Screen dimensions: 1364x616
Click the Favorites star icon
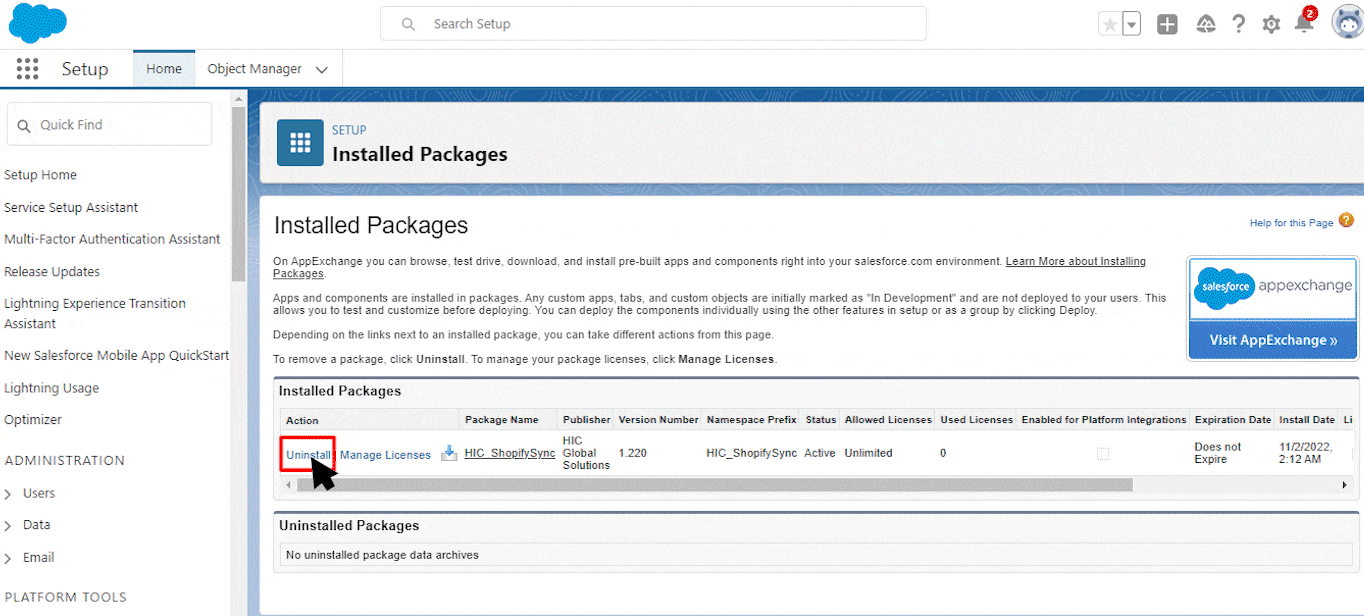(x=1110, y=25)
